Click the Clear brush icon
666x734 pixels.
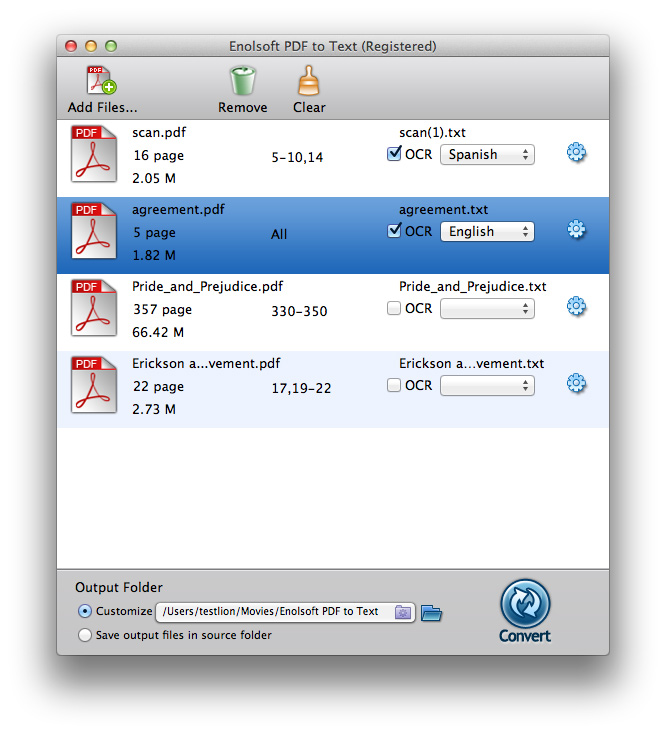pos(309,81)
